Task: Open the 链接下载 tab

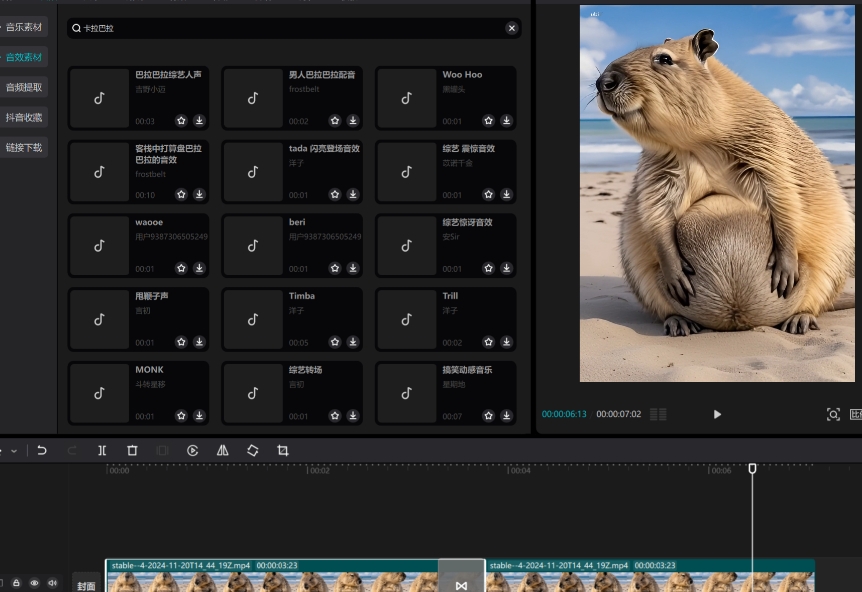Action: 24,147
